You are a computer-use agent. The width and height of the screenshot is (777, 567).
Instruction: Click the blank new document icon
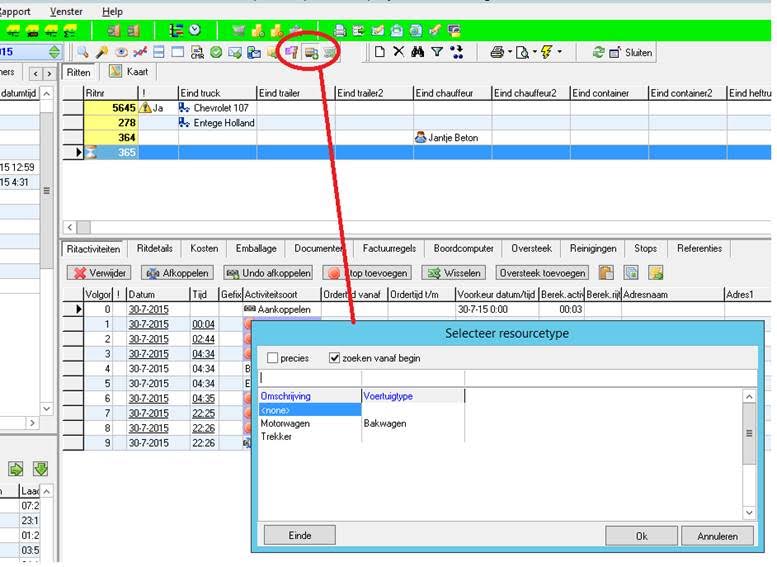(x=379, y=52)
